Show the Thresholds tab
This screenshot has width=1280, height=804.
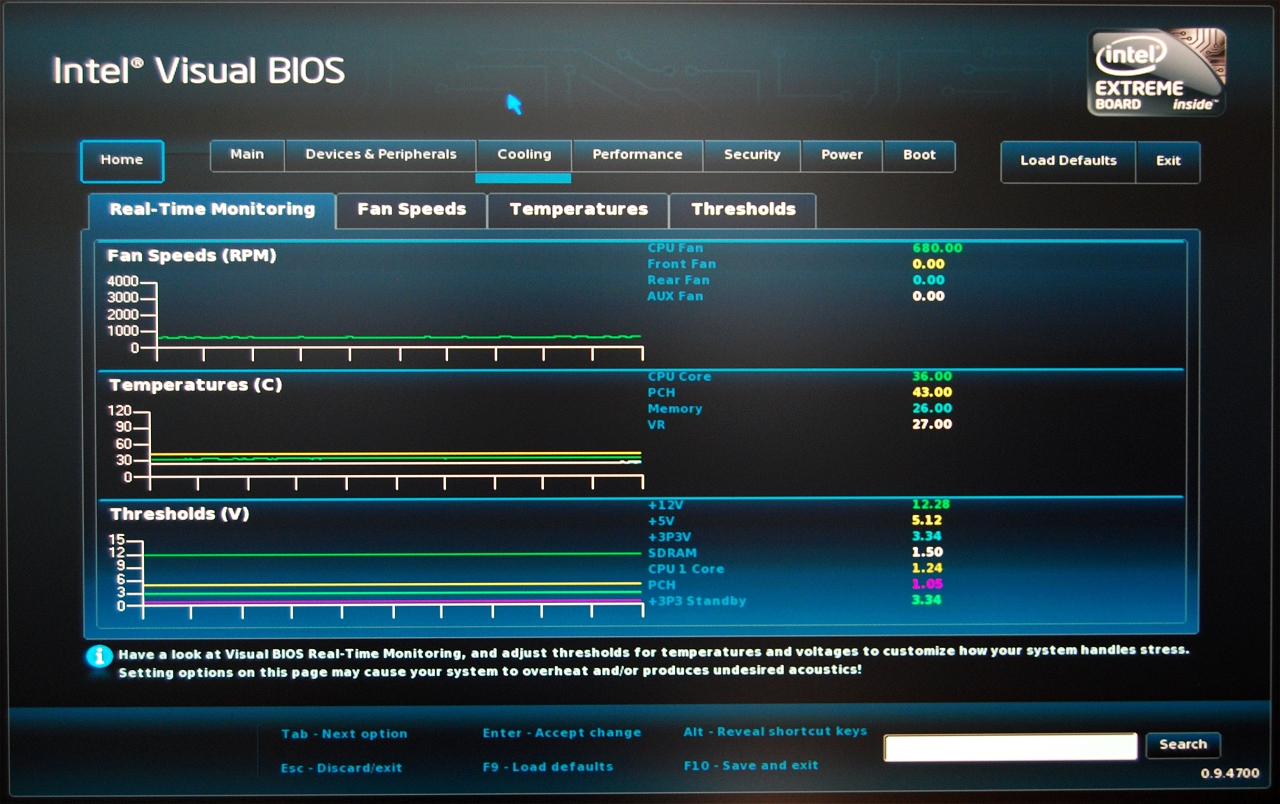click(x=743, y=210)
